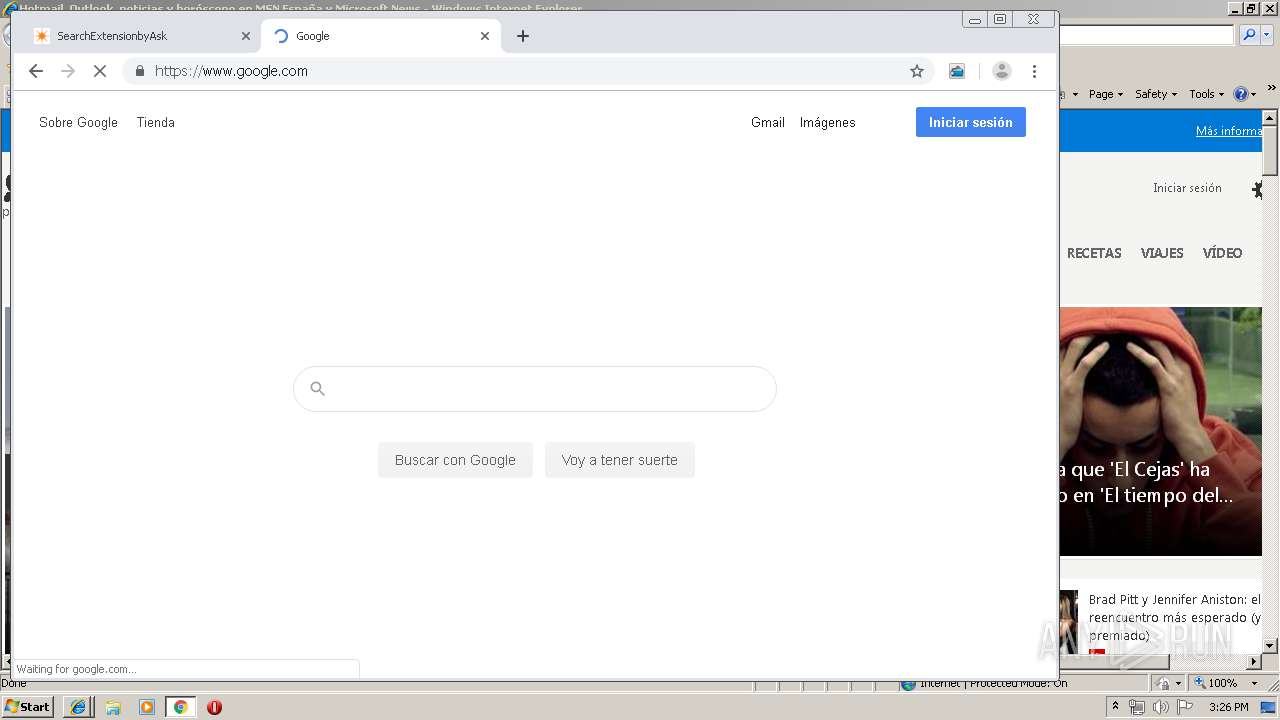Minimize the Internet Explorer window

(x=1236, y=8)
